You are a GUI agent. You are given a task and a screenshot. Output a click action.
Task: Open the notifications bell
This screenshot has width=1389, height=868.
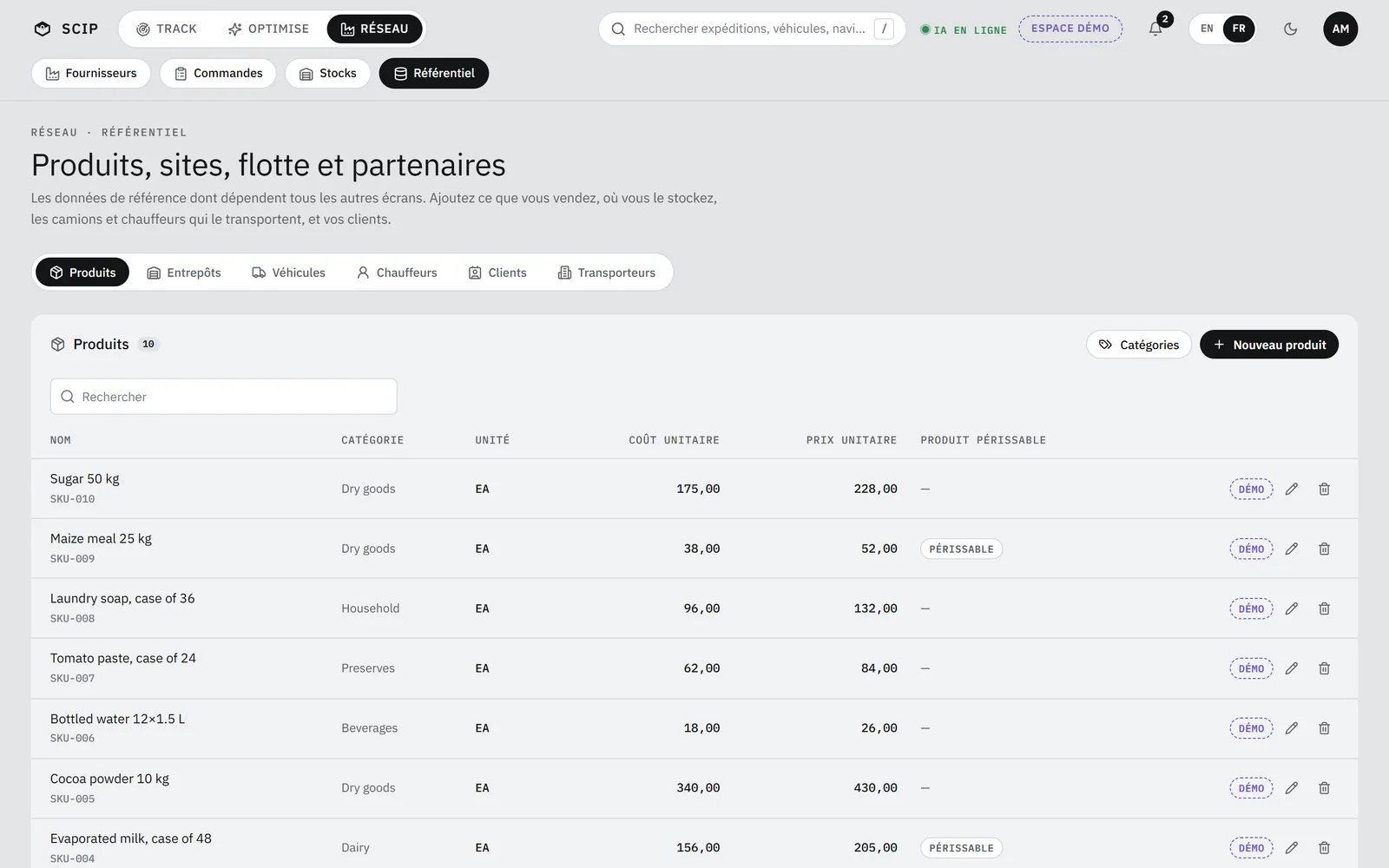1155,29
